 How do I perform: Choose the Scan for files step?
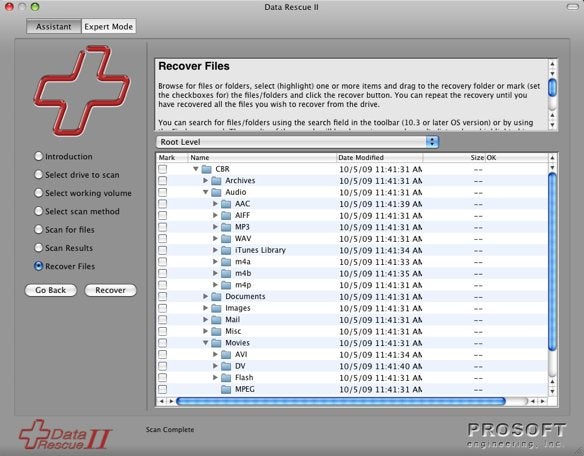[x=38, y=229]
